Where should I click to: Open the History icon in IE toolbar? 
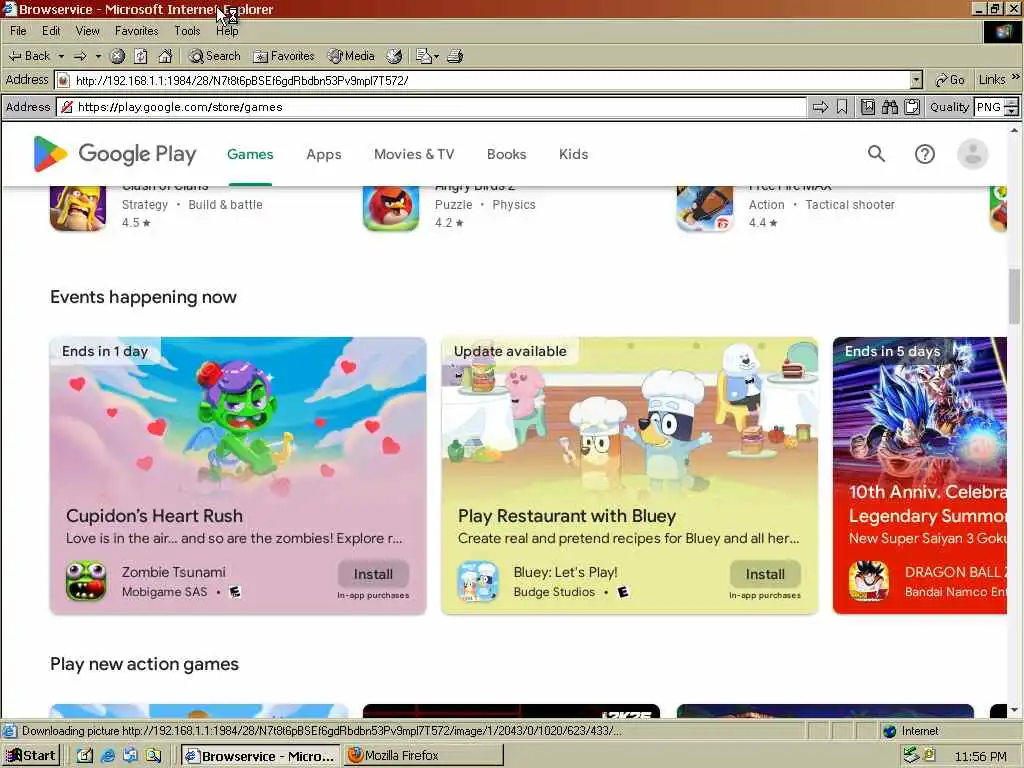tap(394, 56)
